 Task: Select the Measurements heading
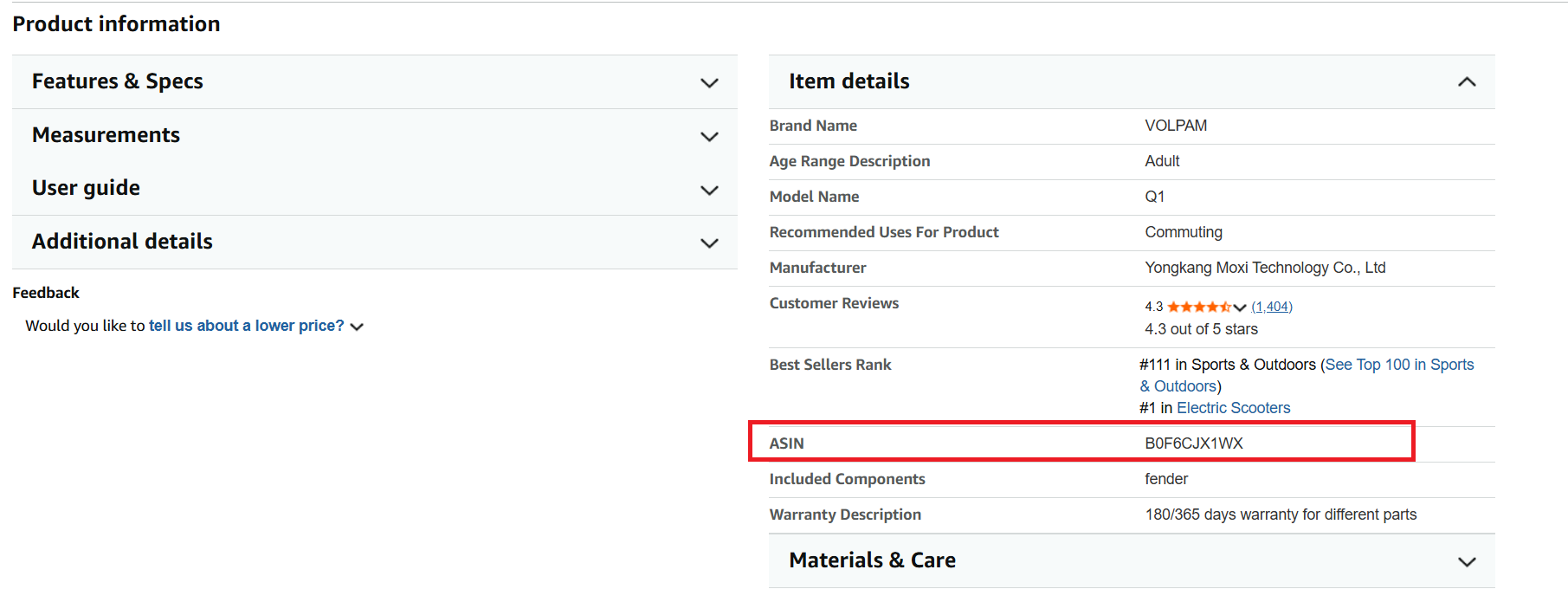pyautogui.click(x=106, y=135)
